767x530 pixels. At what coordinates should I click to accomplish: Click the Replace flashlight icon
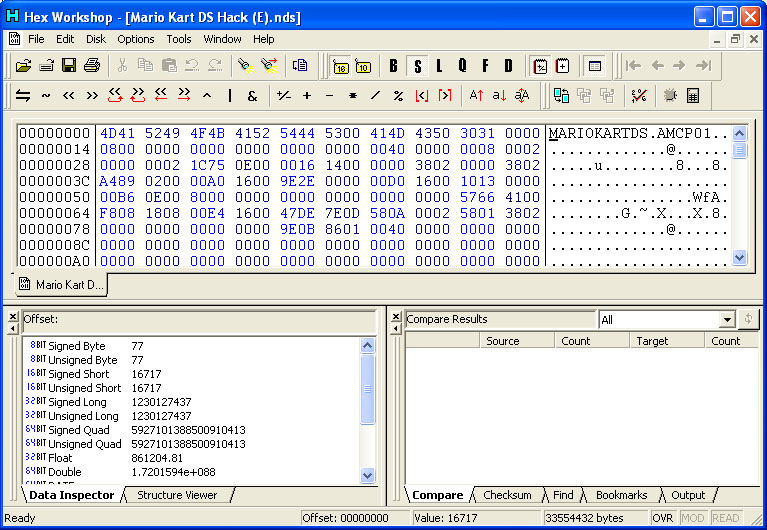[269, 66]
